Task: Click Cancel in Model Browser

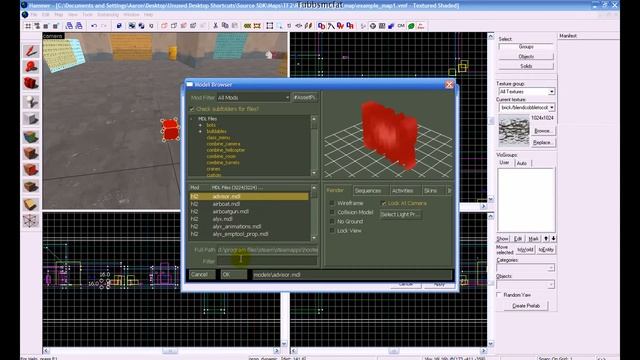Action: pos(202,275)
